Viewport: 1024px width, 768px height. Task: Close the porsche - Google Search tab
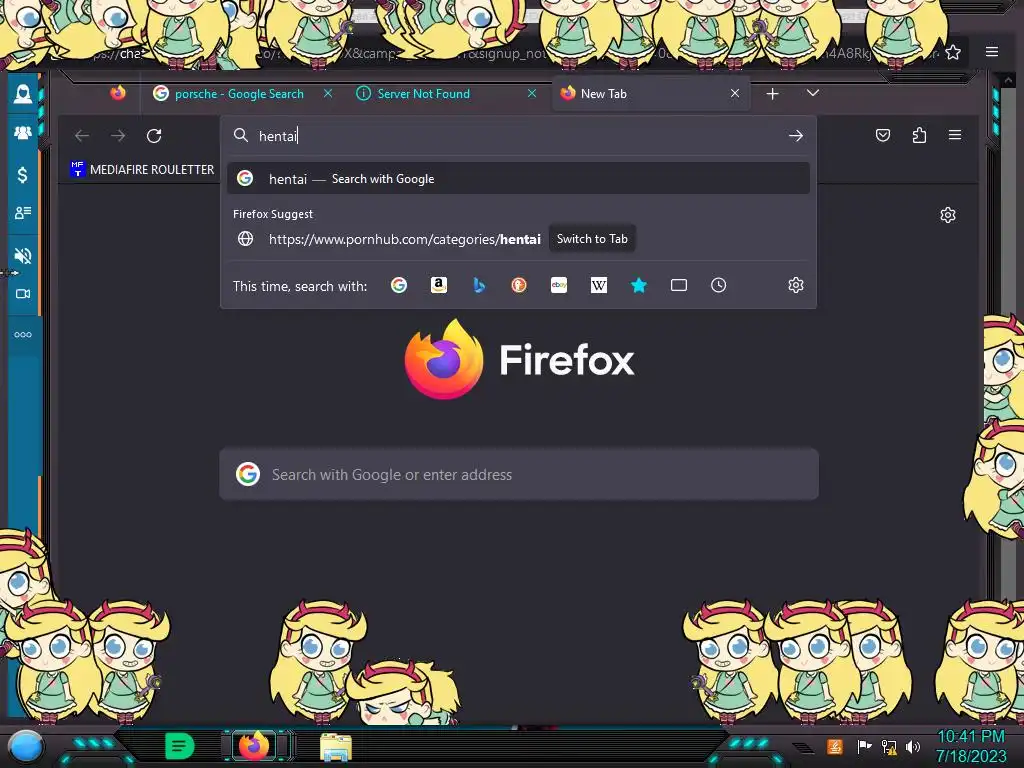point(328,94)
